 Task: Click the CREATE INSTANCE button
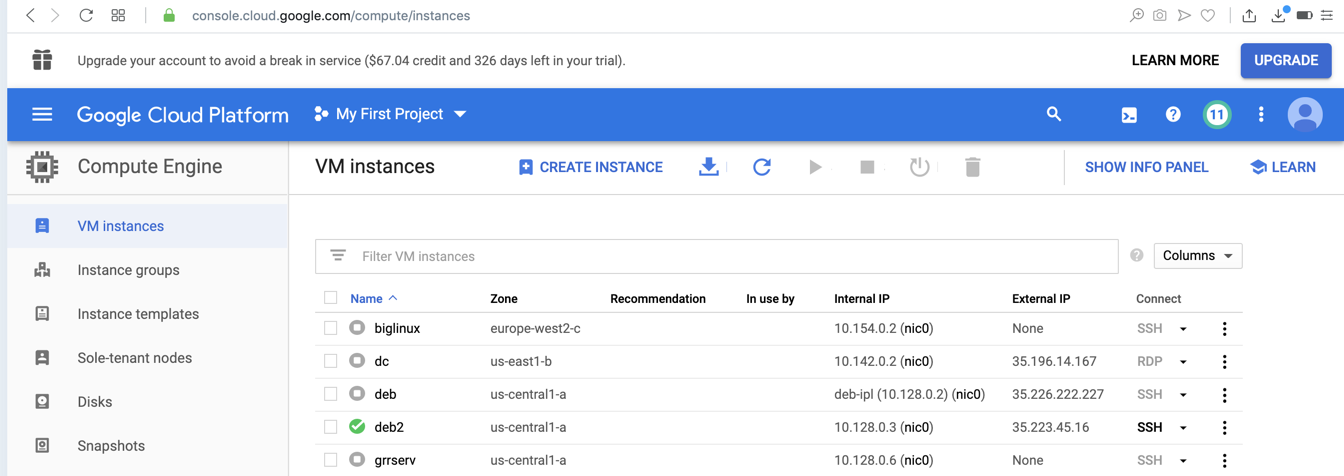pos(590,167)
